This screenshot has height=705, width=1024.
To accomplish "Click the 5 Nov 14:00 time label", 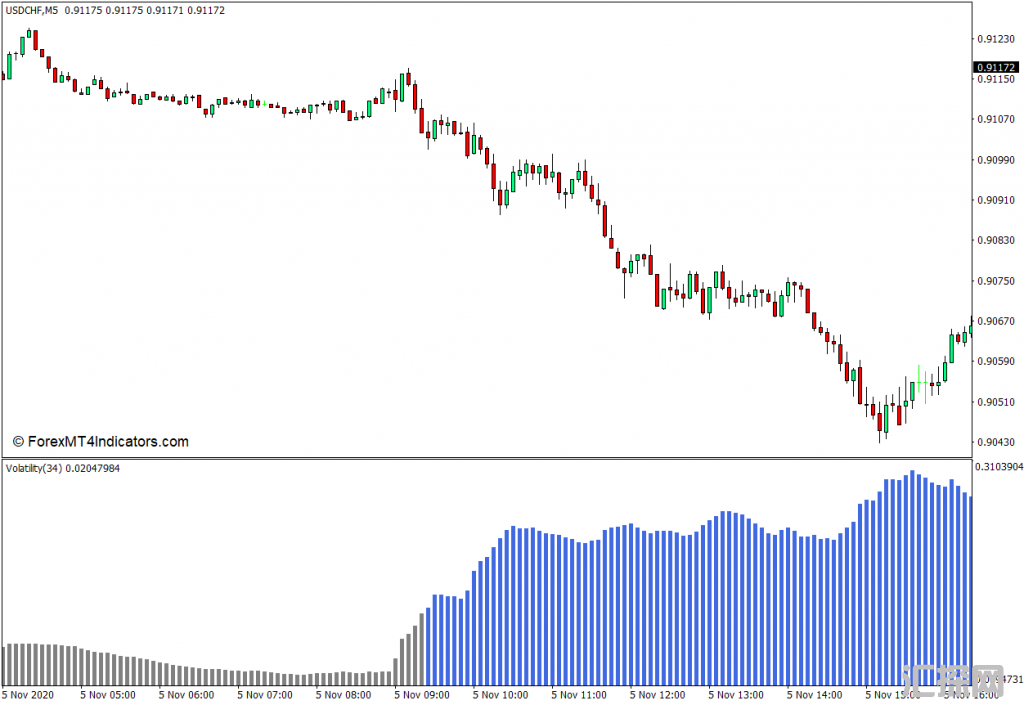I will pyautogui.click(x=815, y=694).
